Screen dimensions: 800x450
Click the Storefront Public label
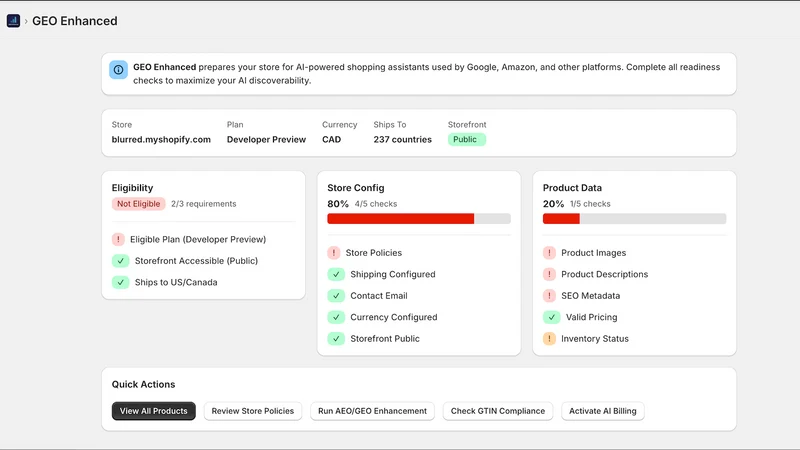[385, 338]
